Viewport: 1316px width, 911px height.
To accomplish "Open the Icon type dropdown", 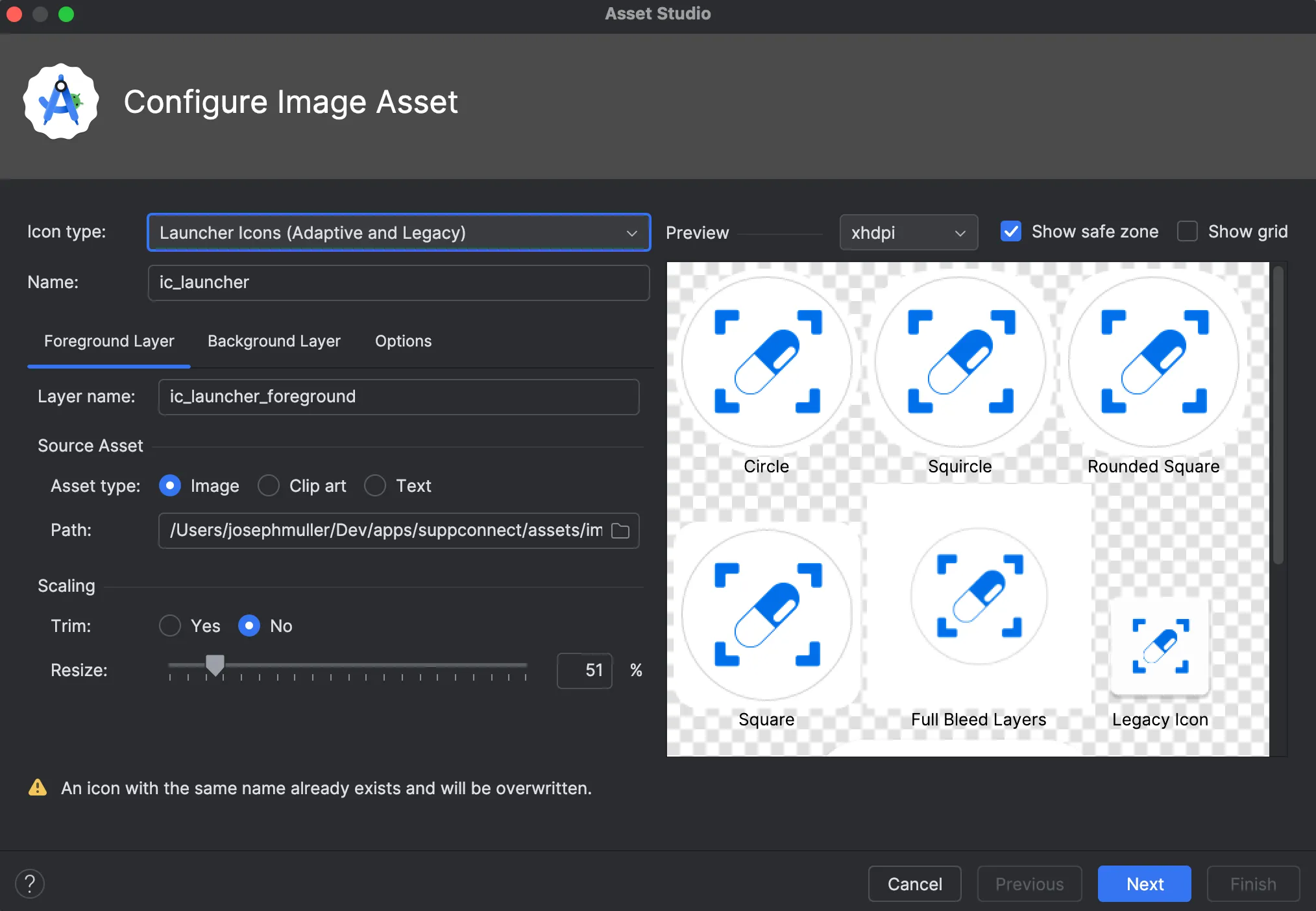I will [x=398, y=232].
